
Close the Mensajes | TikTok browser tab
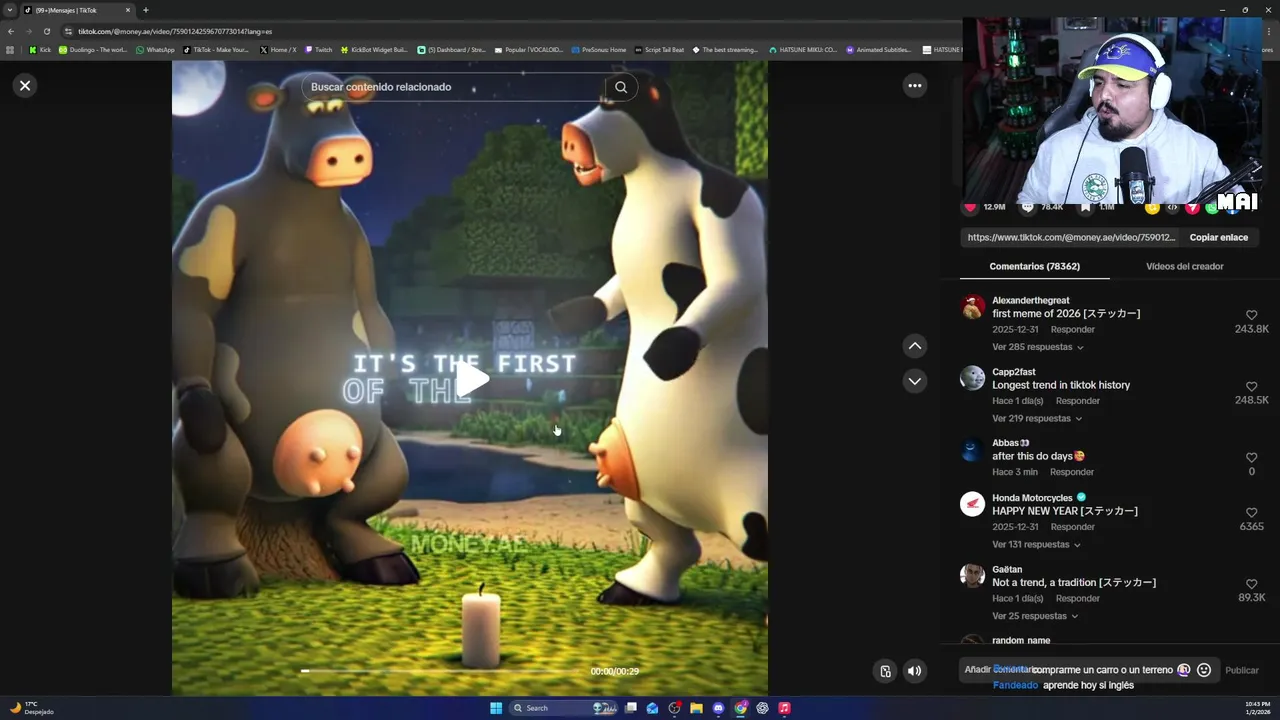128,10
